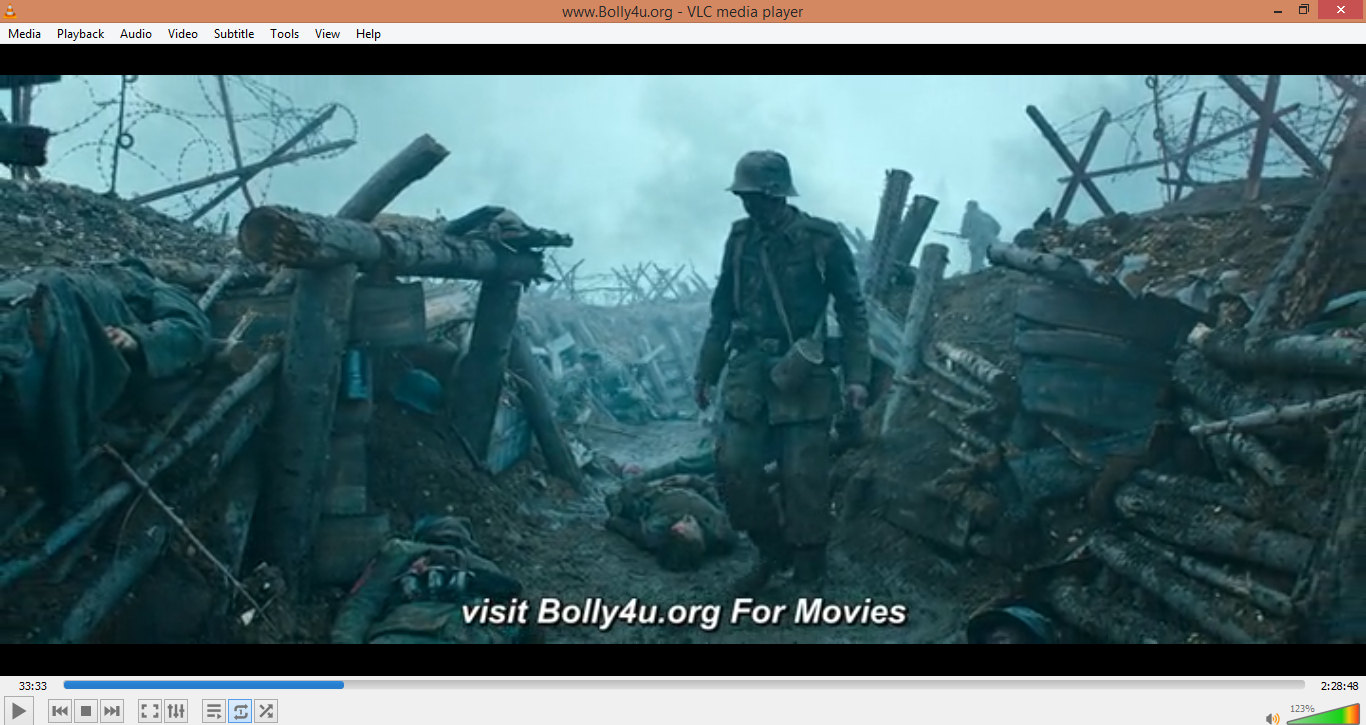Click the VLC cone icon in title bar
Viewport: 1366px width, 725px height.
pyautogui.click(x=10, y=11)
